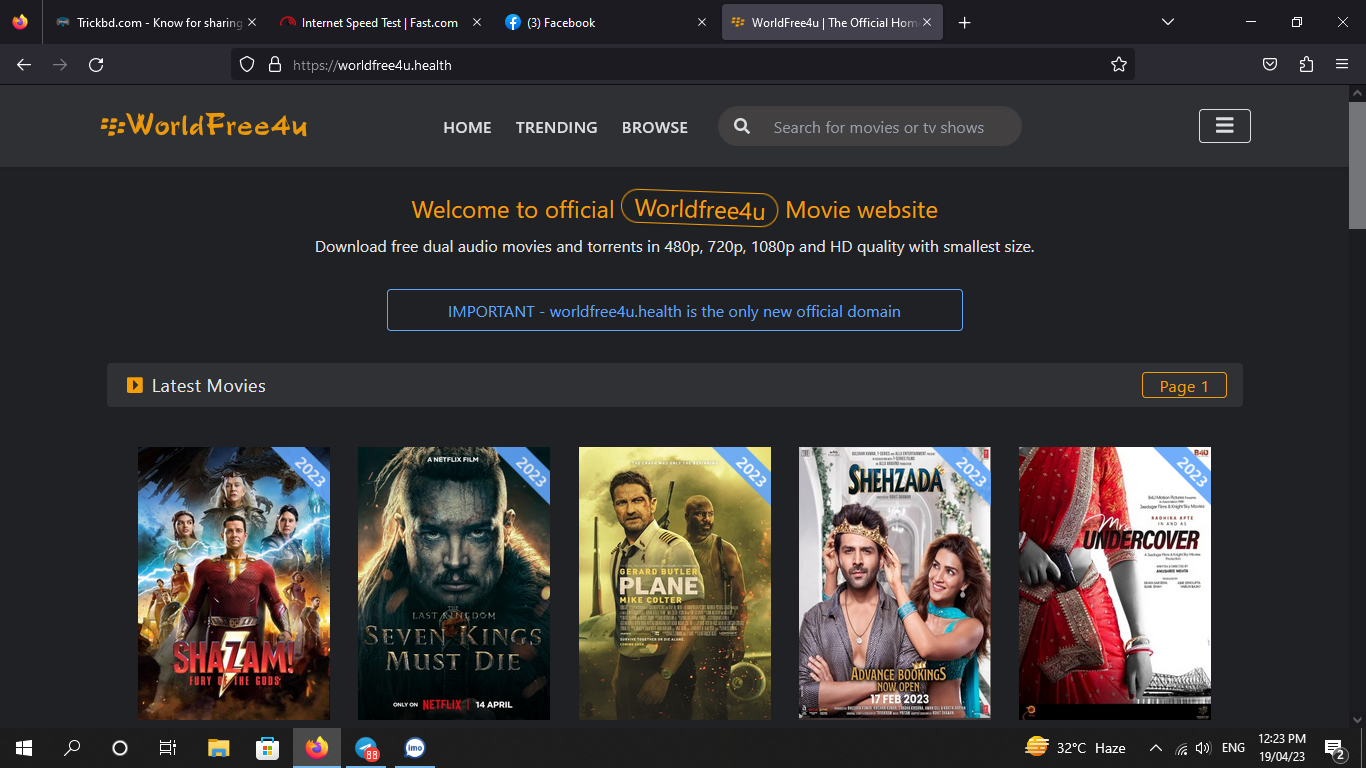Reload the page with the refresh icon
The image size is (1366, 768).
(96, 64)
